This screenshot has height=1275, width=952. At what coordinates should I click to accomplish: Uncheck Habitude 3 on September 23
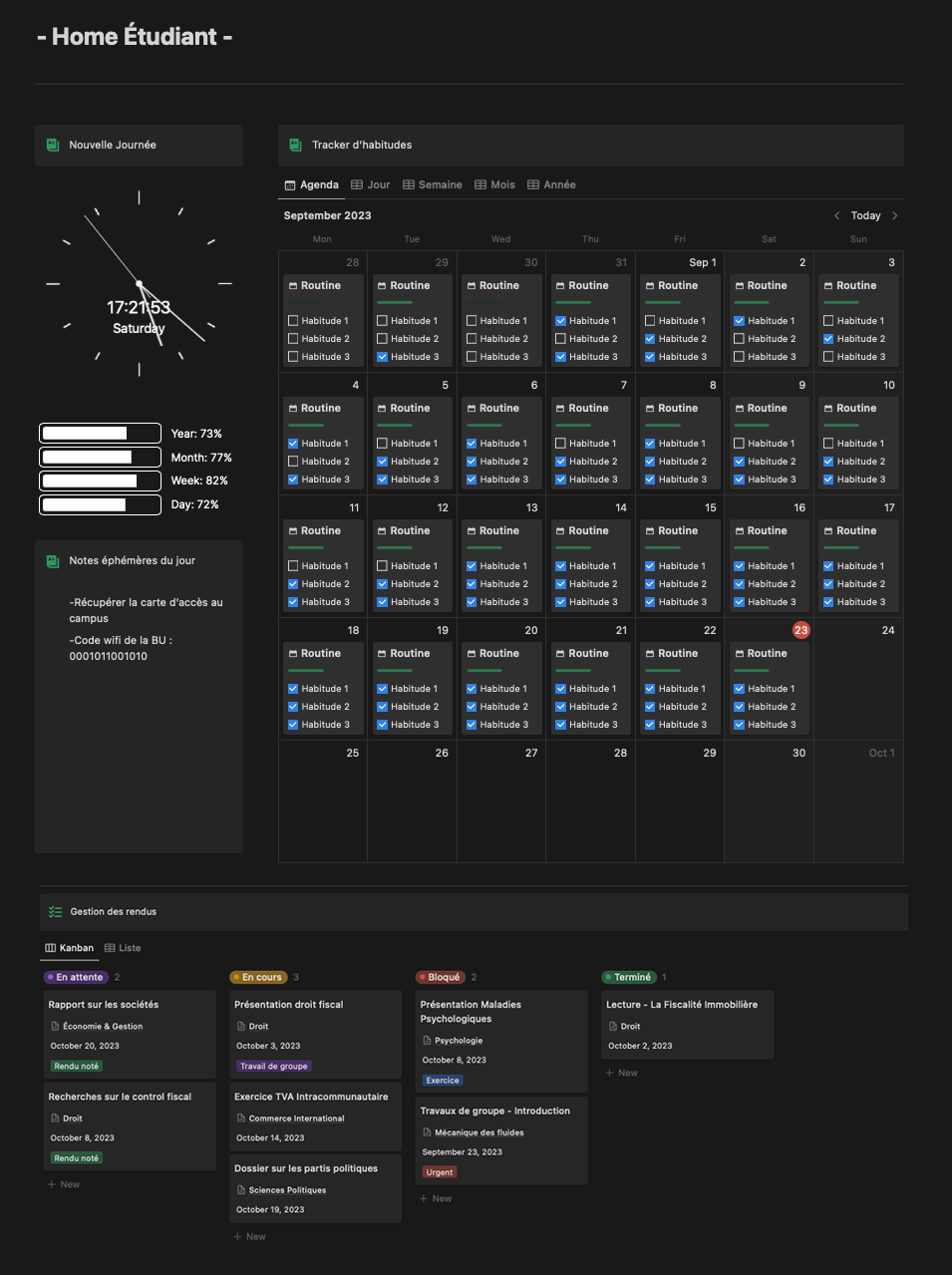click(x=739, y=725)
